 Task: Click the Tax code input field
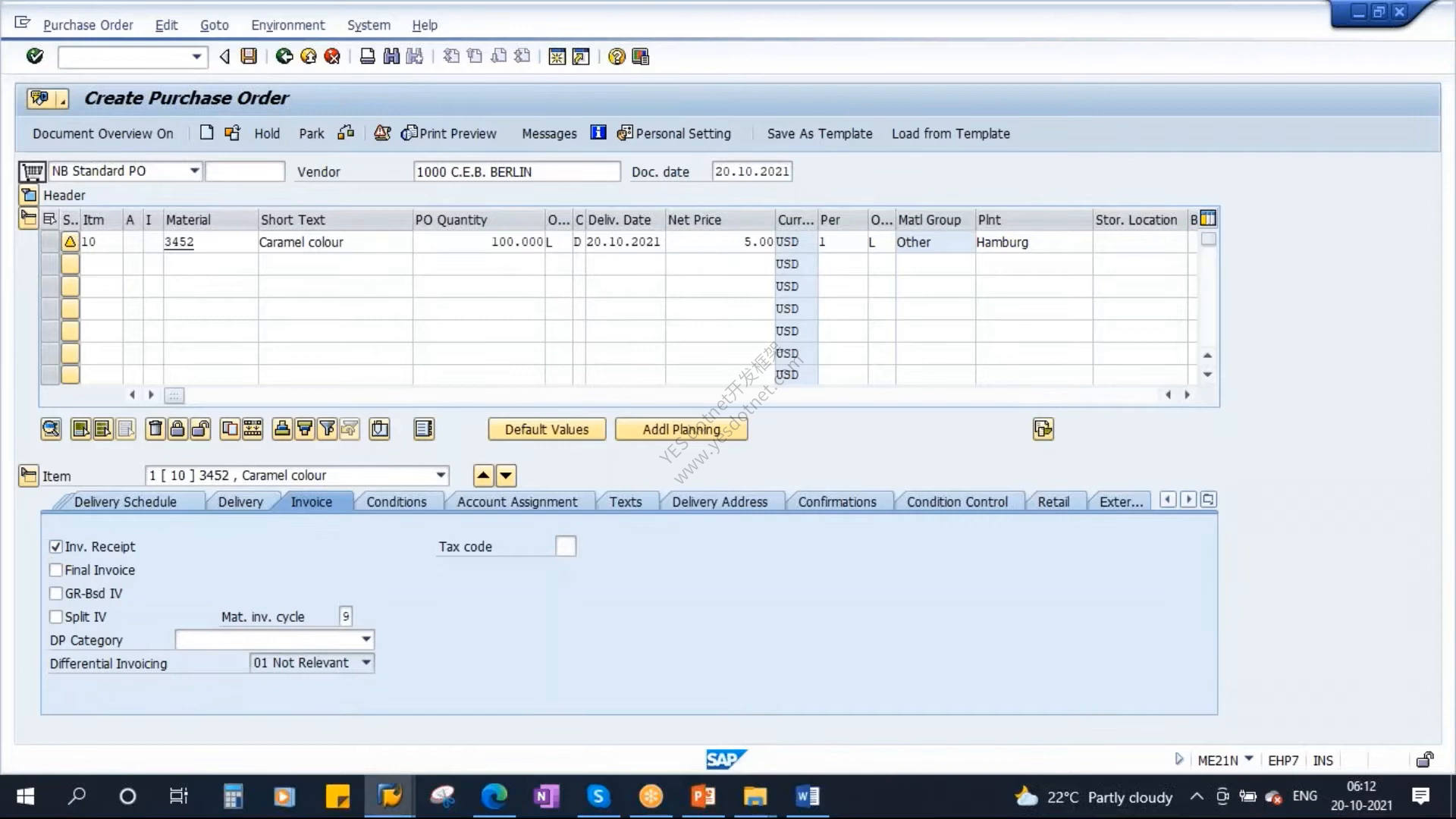[x=566, y=546]
